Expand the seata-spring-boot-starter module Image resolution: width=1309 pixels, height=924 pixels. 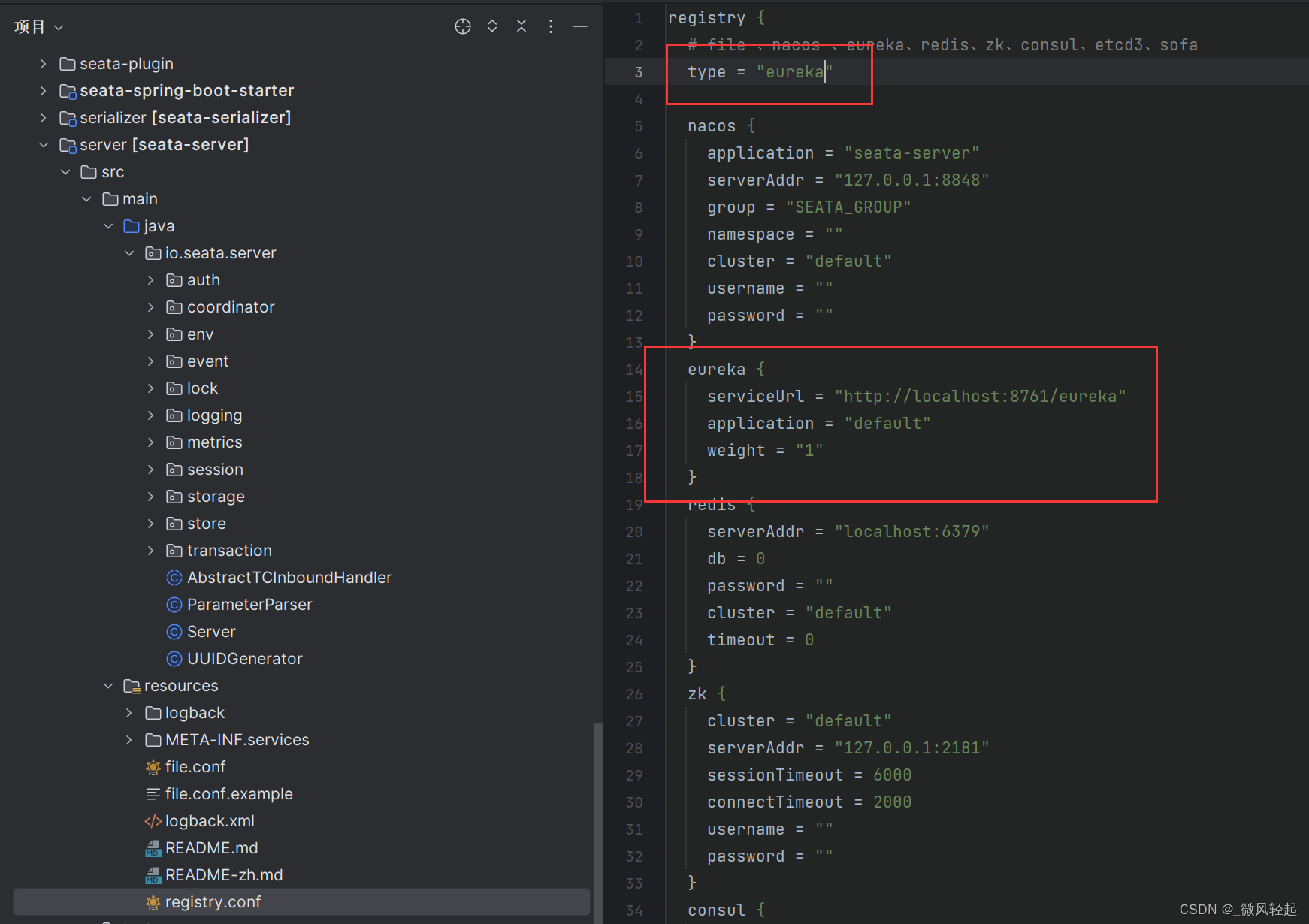click(44, 91)
